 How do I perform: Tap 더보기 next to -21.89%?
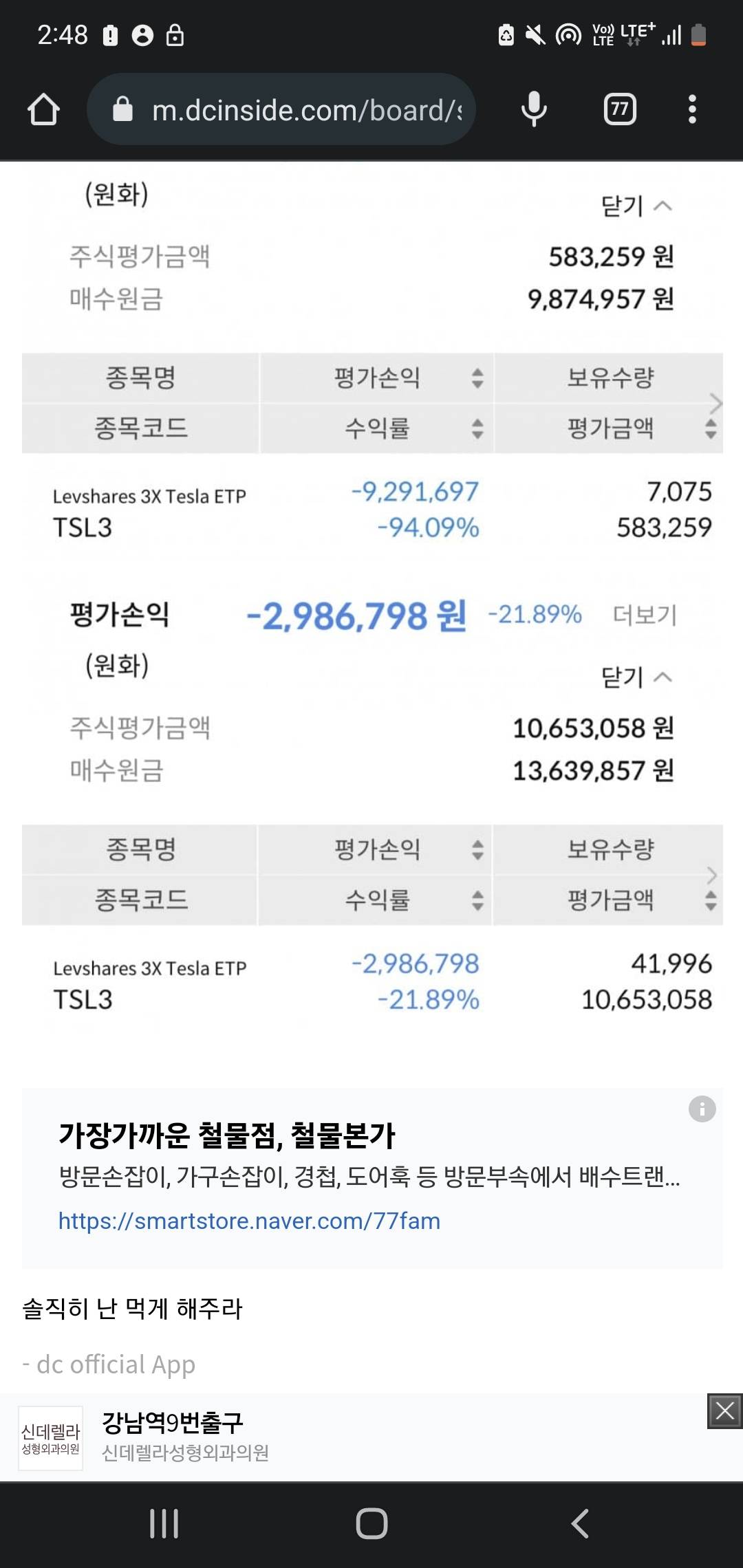click(645, 615)
